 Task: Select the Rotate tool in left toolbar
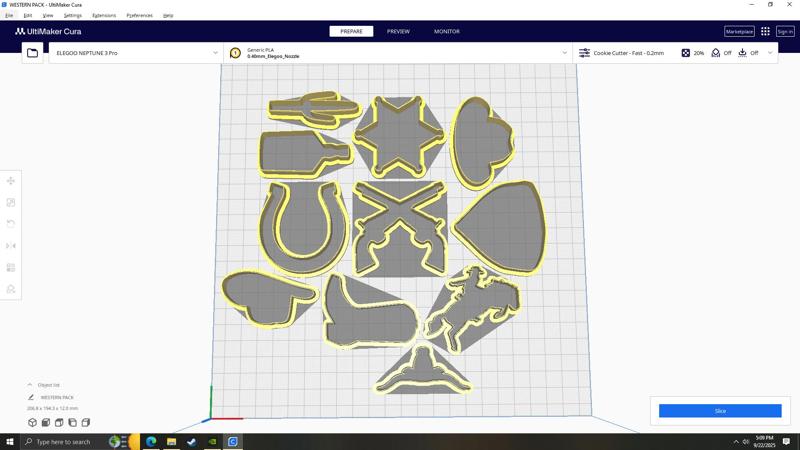coord(11,224)
